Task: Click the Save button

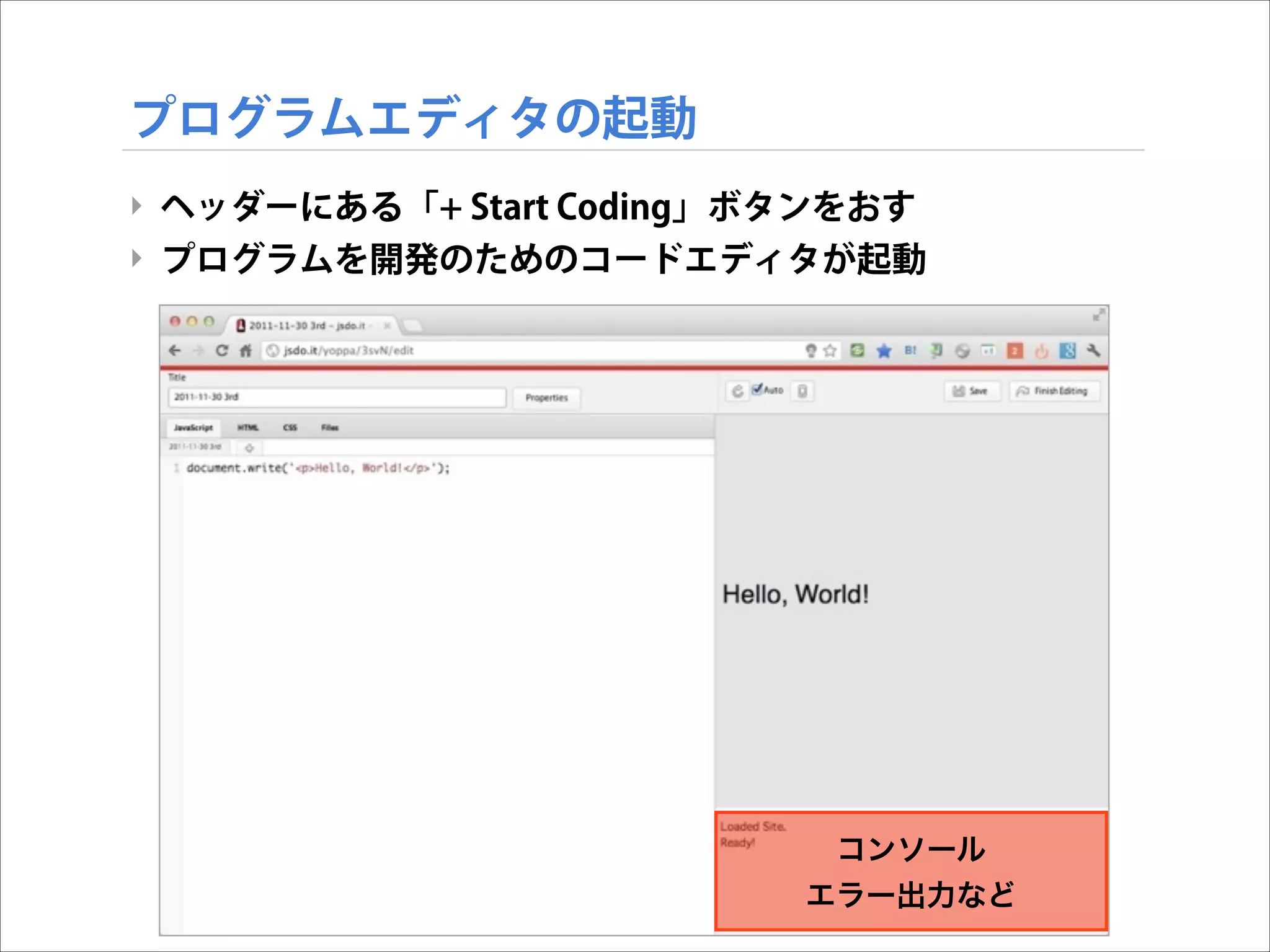Action: point(972,391)
